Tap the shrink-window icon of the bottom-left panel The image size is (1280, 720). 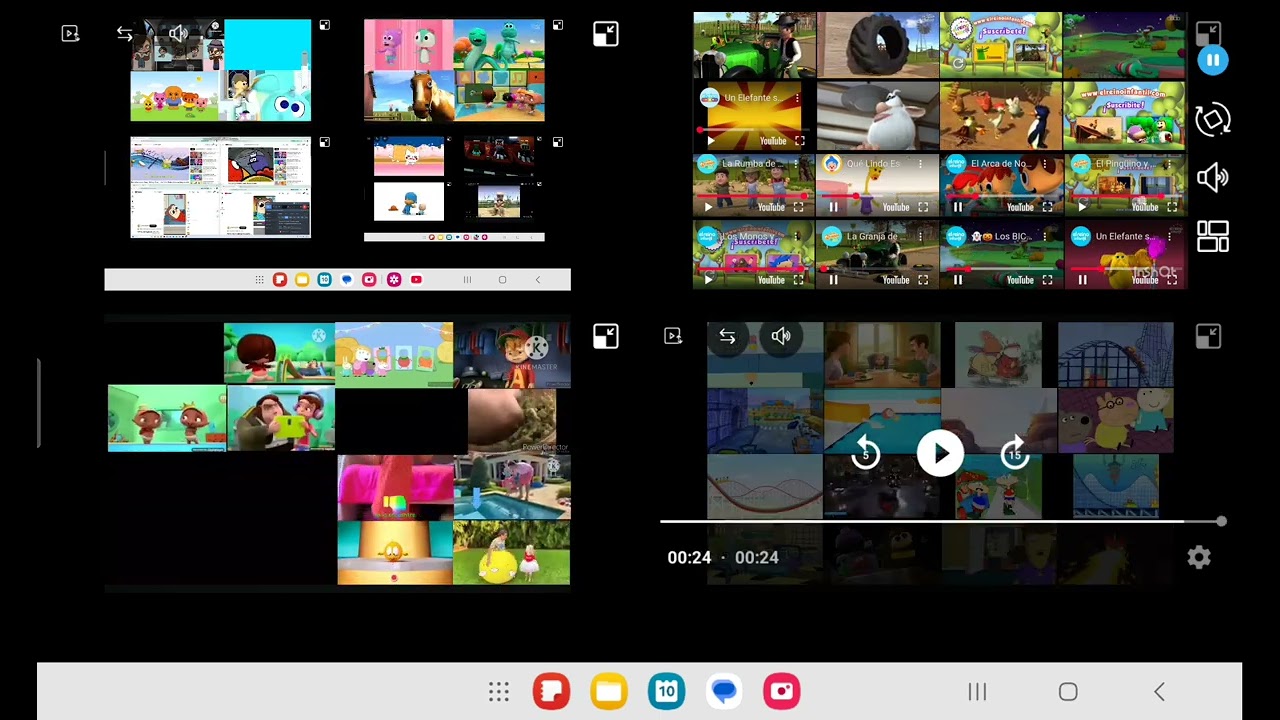(605, 337)
